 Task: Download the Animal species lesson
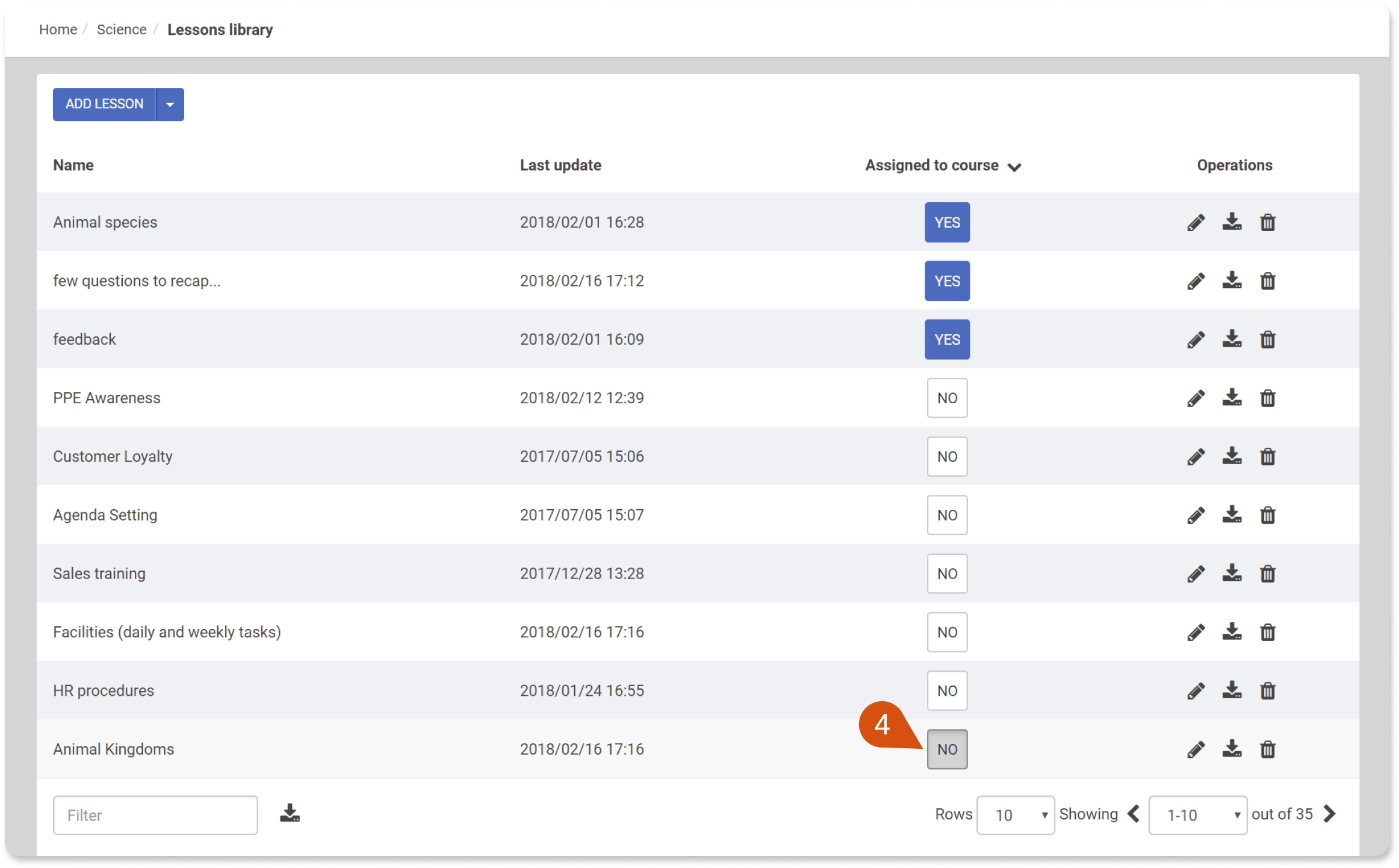coord(1232,222)
